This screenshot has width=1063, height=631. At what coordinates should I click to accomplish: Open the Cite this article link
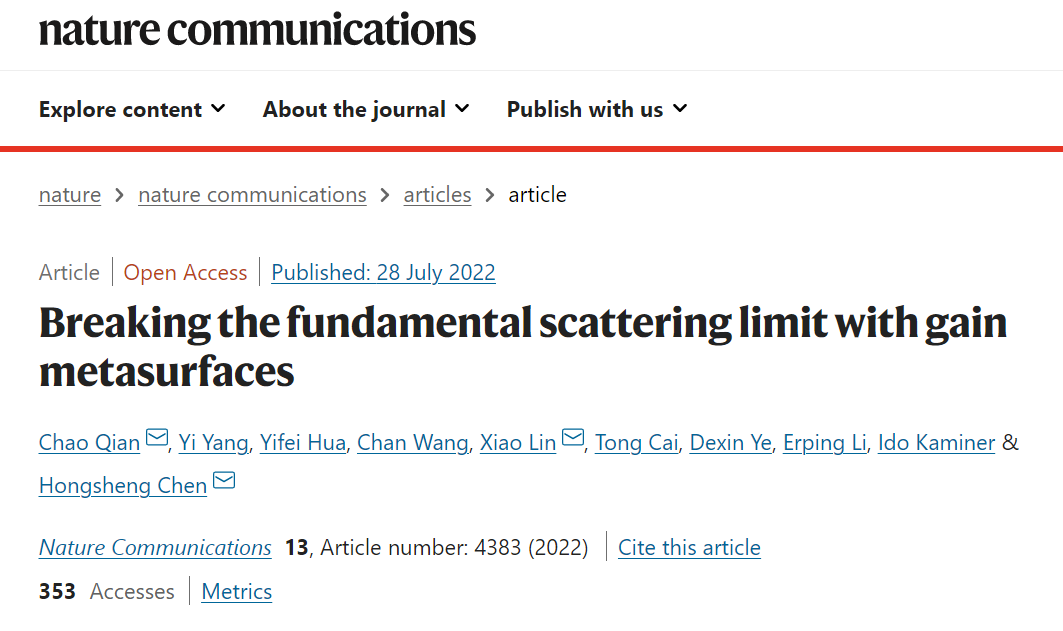(x=689, y=548)
